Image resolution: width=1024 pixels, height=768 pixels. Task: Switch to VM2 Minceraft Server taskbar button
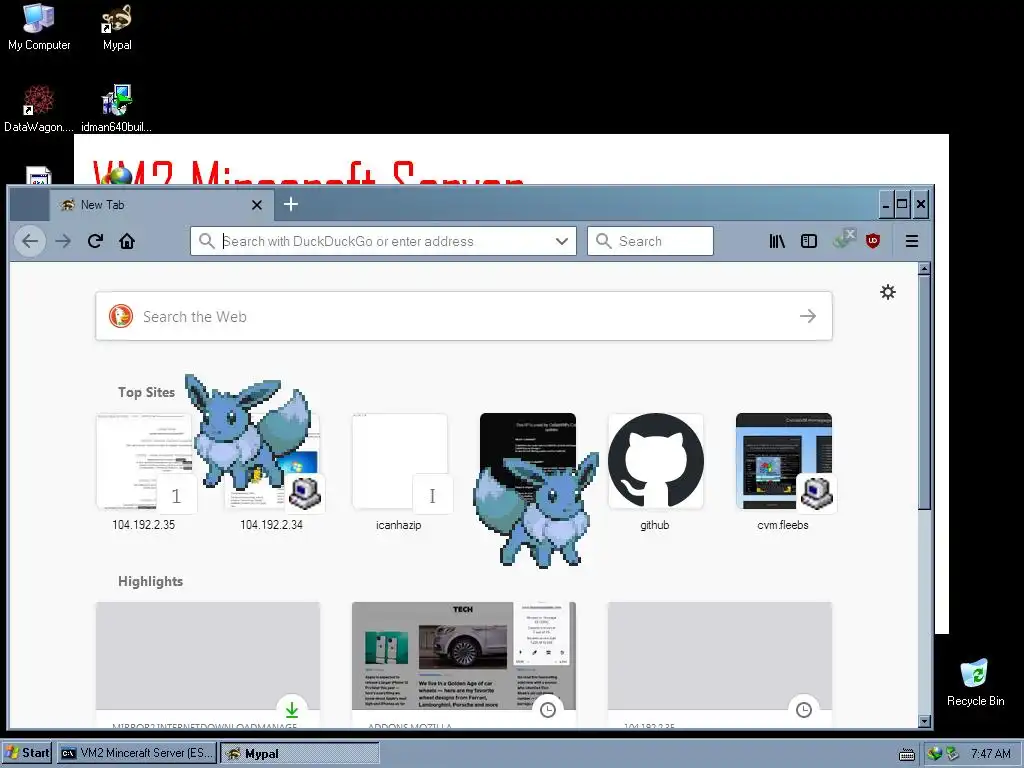[136, 753]
